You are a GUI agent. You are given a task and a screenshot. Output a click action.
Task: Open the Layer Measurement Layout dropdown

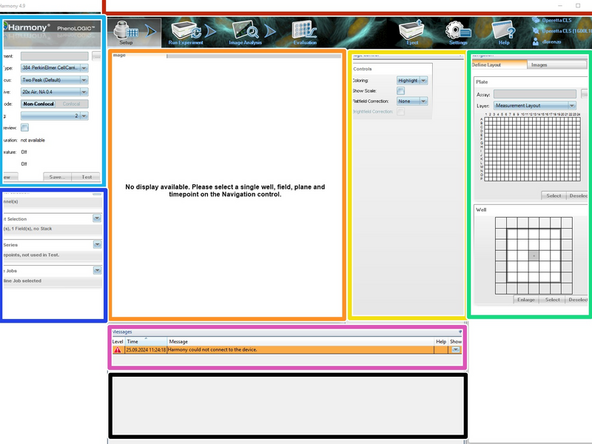(535, 105)
